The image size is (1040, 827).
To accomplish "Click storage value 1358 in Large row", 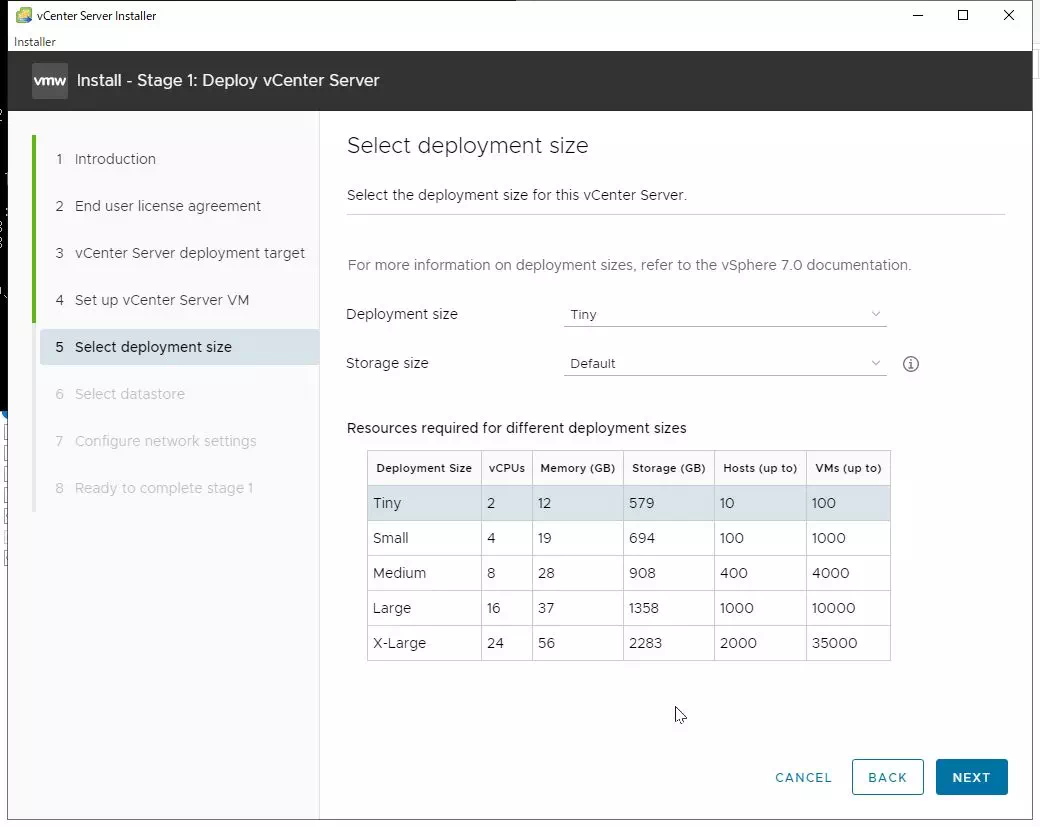I will pyautogui.click(x=644, y=608).
